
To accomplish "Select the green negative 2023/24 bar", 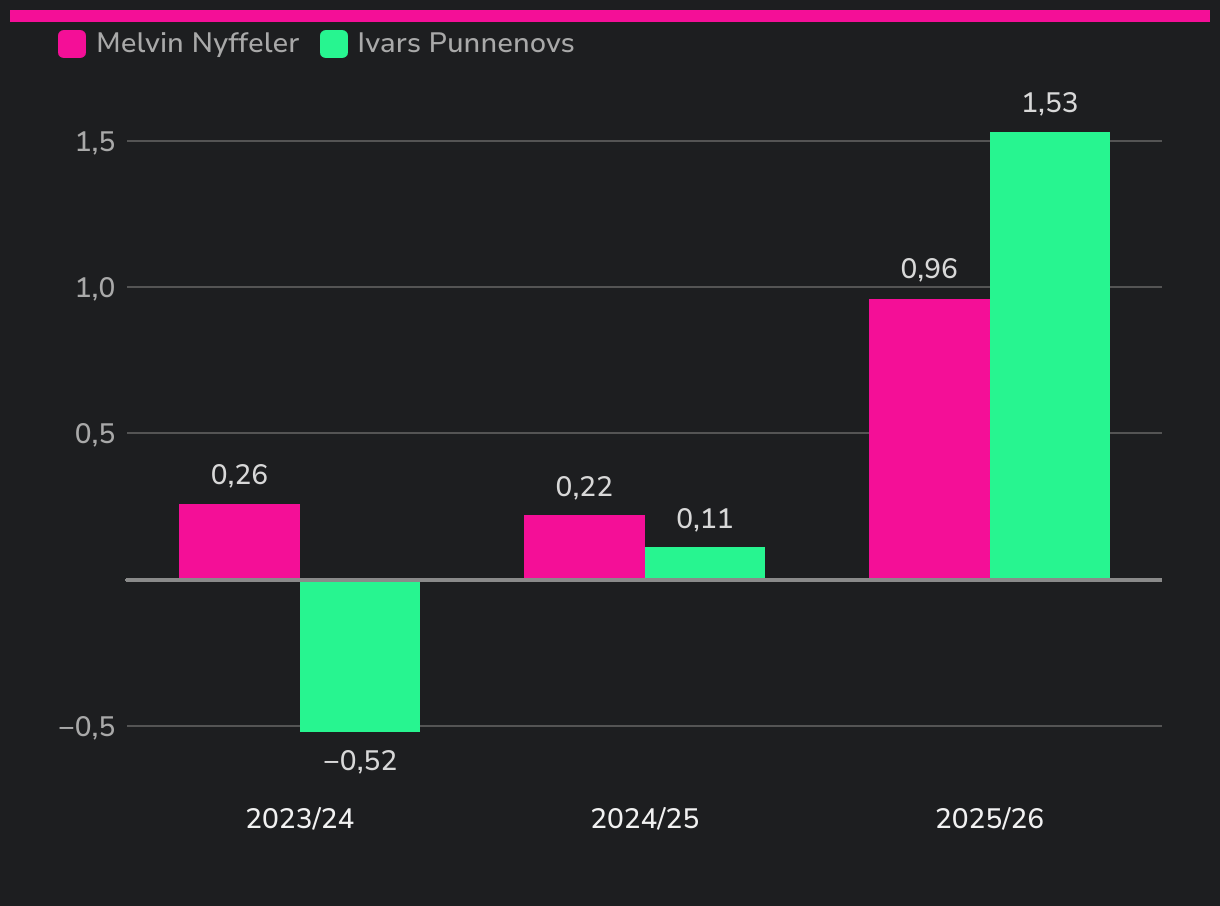I will tap(360, 655).
